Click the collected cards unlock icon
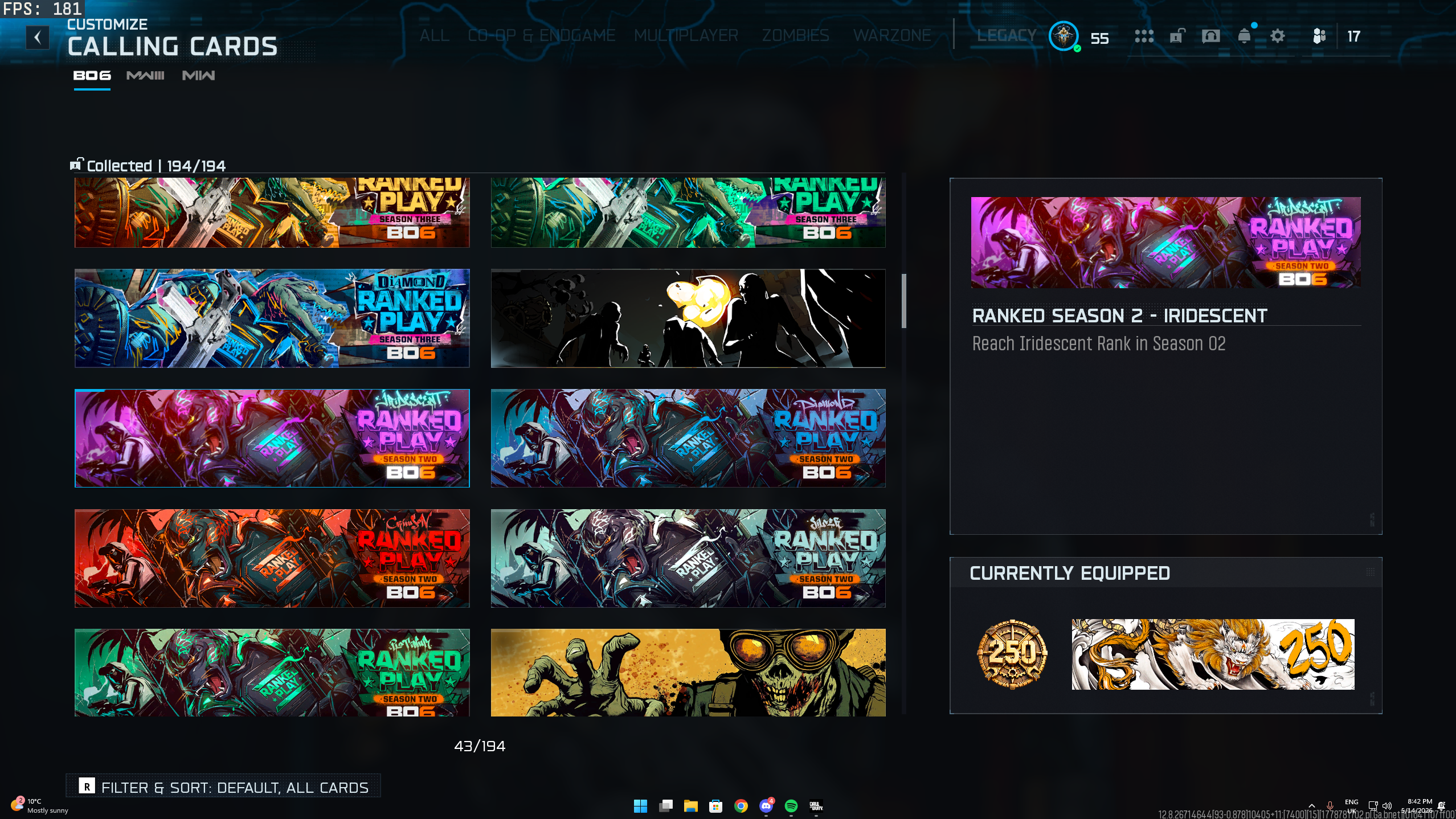Screen dimensions: 1456x819 [76, 164]
